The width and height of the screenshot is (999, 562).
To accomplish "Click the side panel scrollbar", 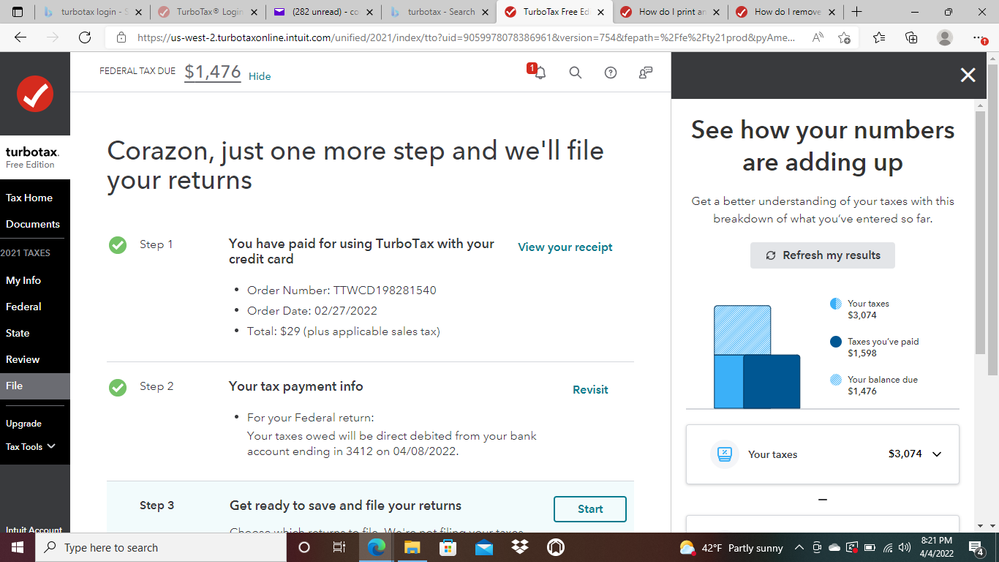I will [x=981, y=233].
